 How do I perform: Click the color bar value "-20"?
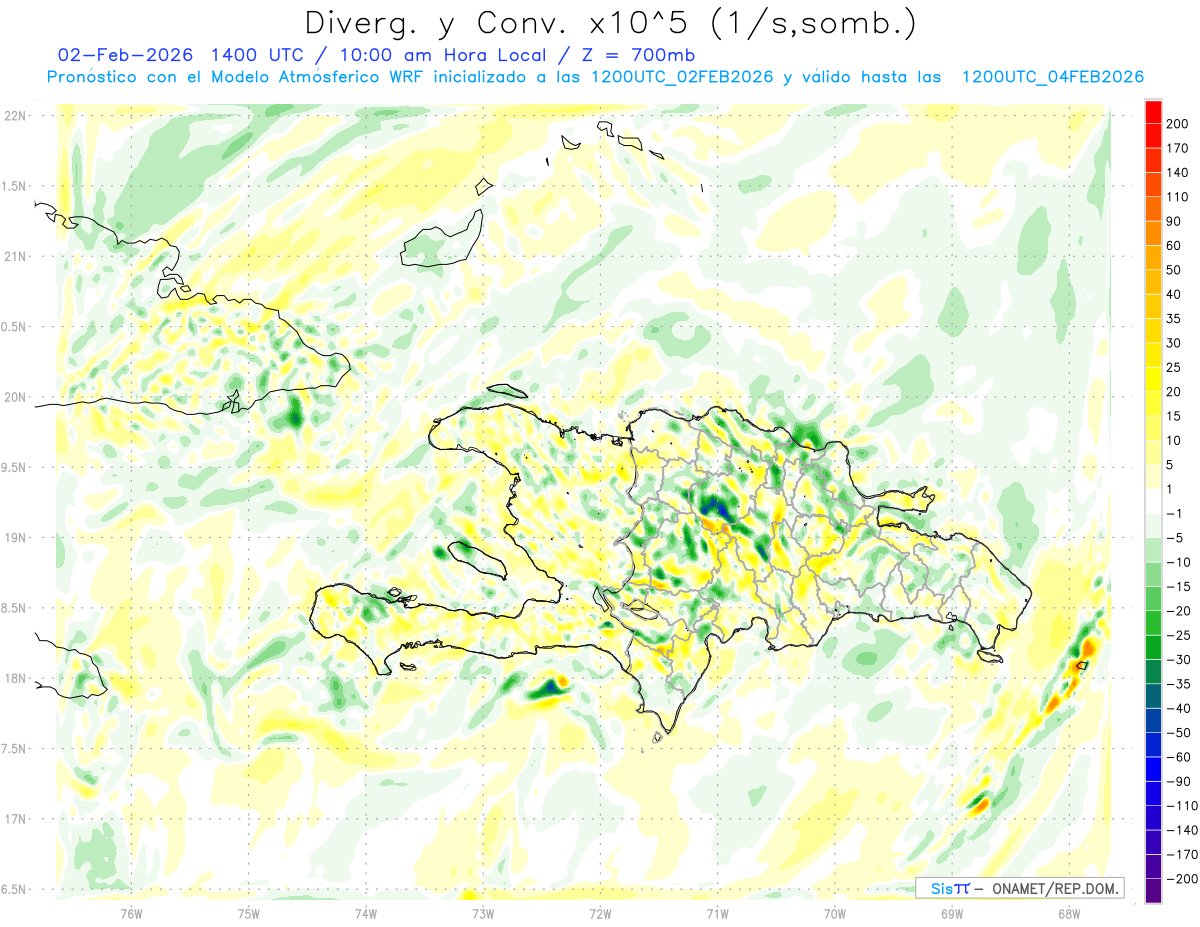tap(1178, 611)
